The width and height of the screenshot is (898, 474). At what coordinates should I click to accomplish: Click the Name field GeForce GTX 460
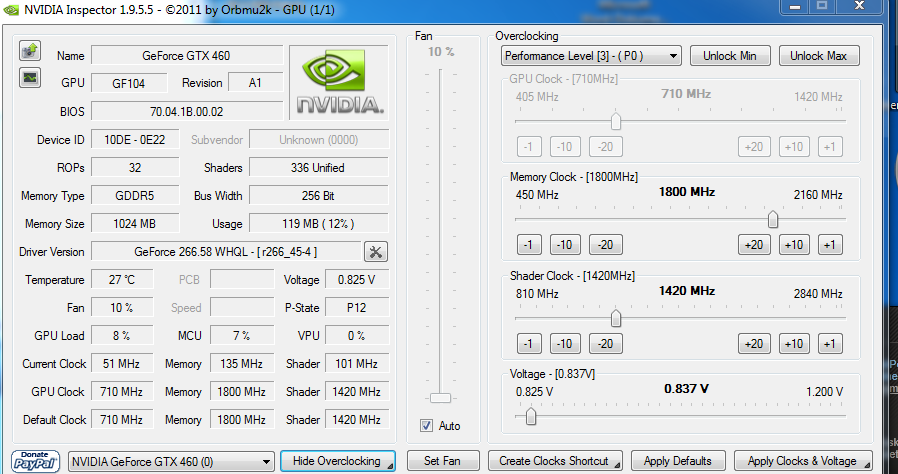point(187,56)
